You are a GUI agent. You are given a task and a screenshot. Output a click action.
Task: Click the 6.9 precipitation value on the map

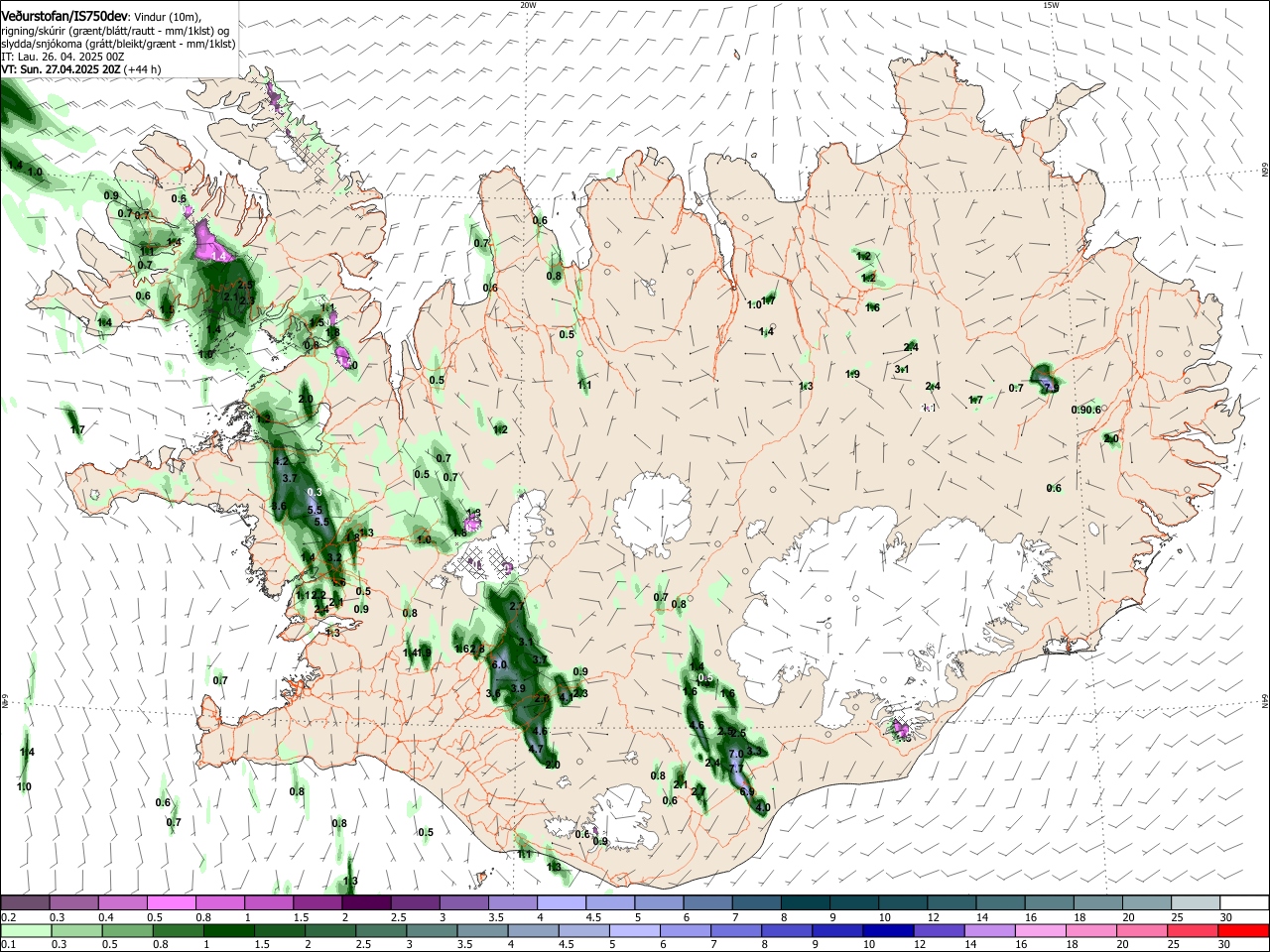point(747,792)
